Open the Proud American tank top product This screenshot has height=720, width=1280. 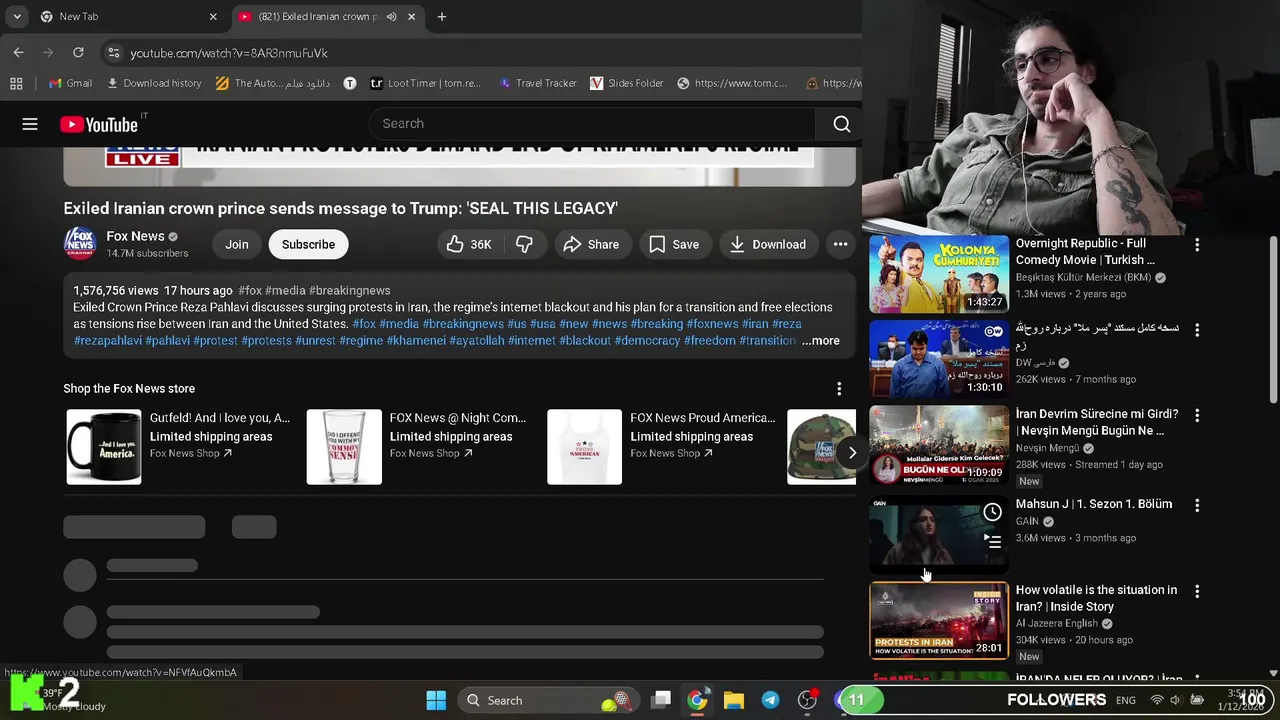[584, 447]
